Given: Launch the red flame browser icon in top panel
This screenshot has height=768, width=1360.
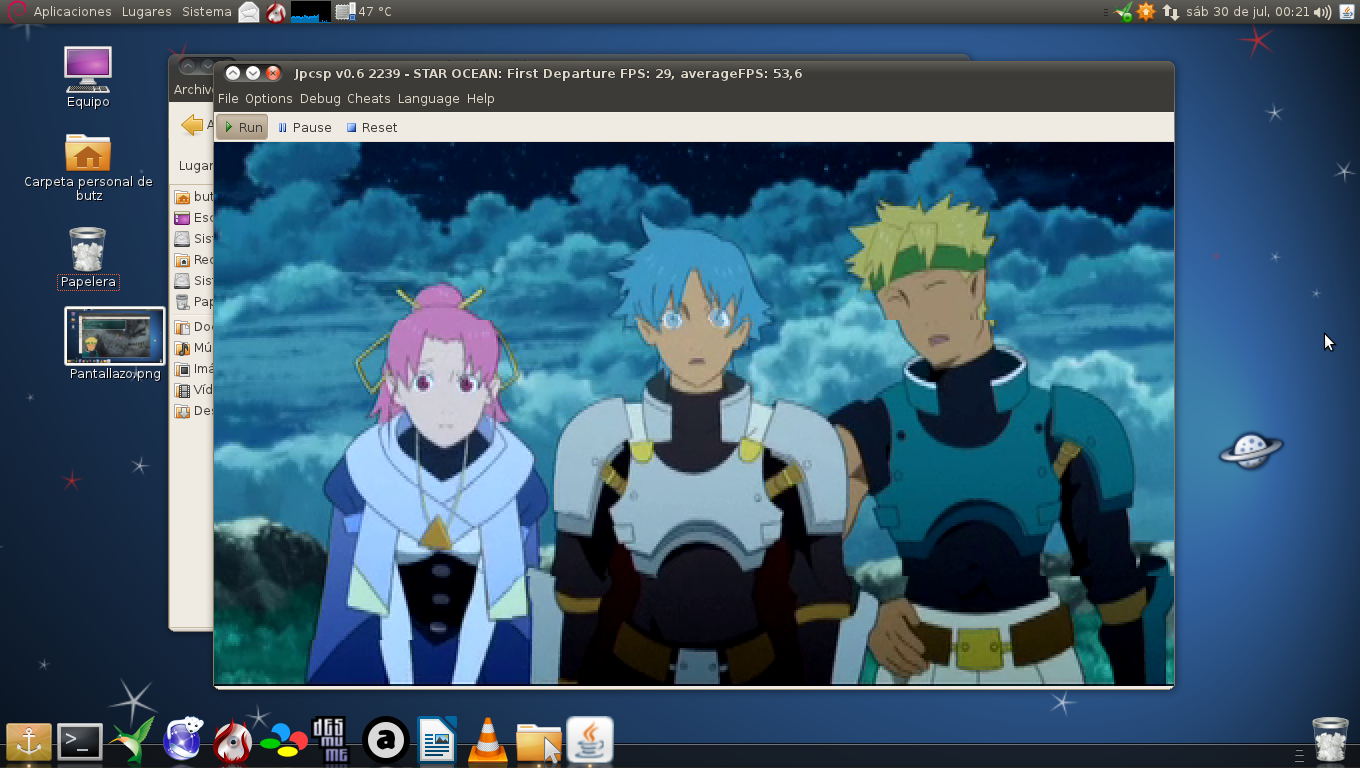Looking at the screenshot, I should [x=276, y=12].
